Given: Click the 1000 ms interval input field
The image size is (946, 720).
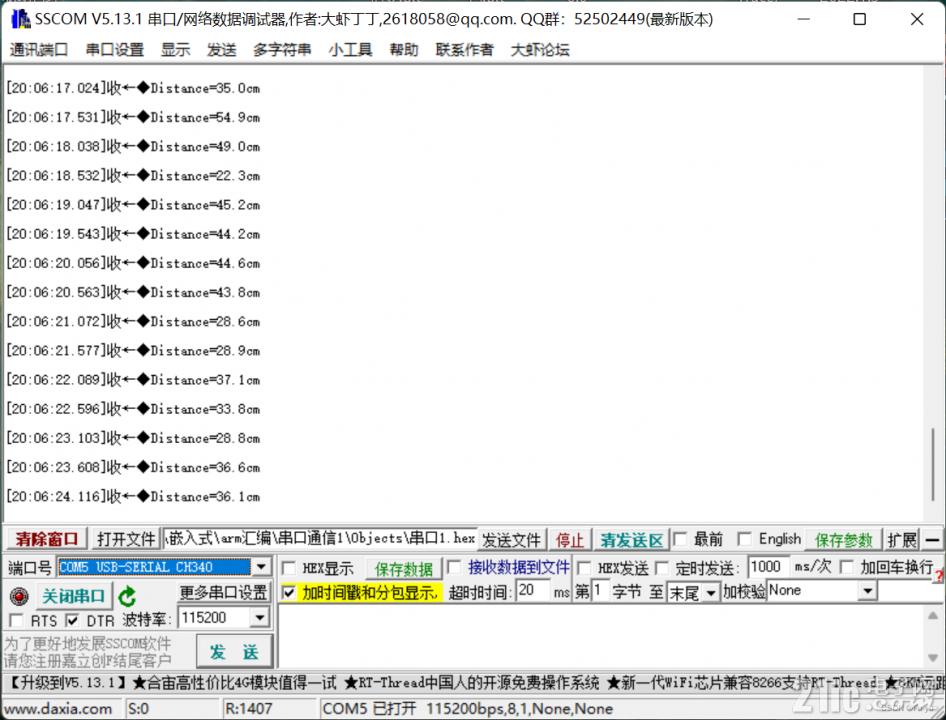Looking at the screenshot, I should (768, 567).
